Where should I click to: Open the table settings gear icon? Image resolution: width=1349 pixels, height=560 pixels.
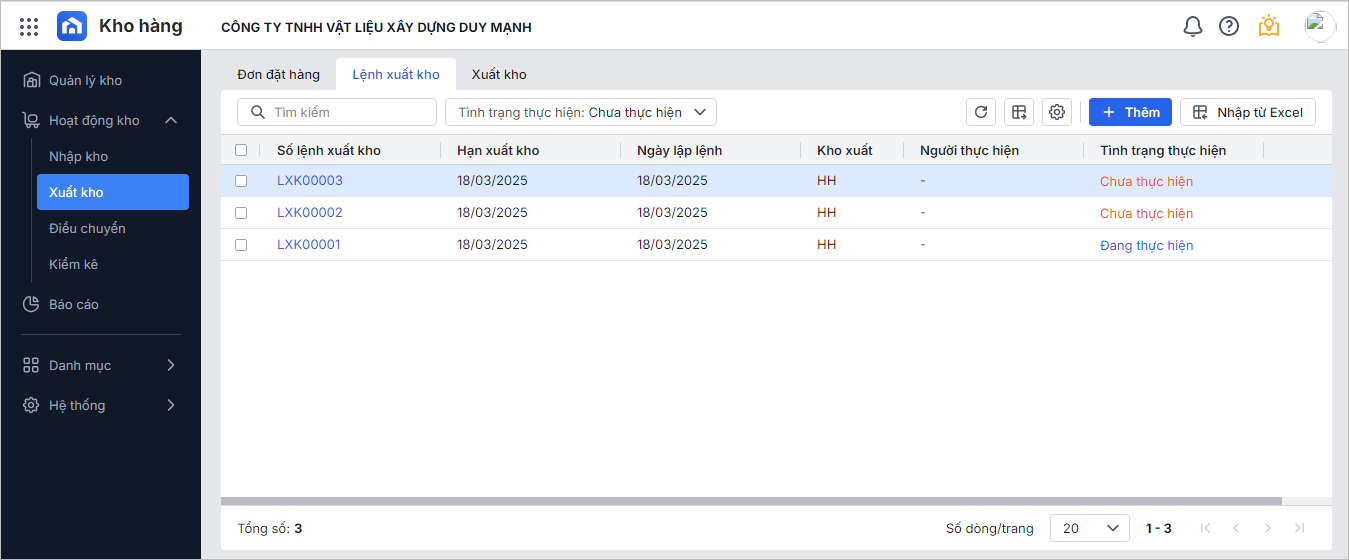click(1057, 112)
